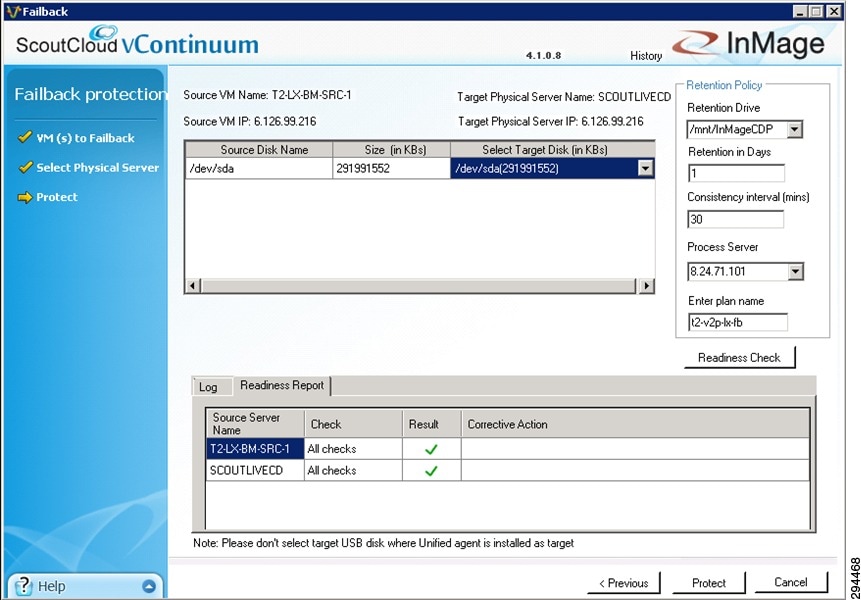Click the Help question mark icon
Viewport: 861px width, 600px height.
[x=24, y=586]
